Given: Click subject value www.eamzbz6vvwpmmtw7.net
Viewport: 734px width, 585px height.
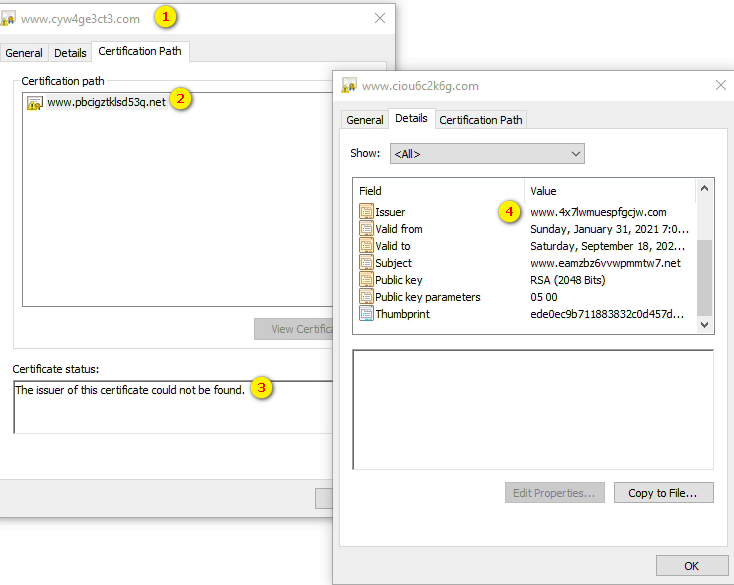Looking at the screenshot, I should coord(605,263).
